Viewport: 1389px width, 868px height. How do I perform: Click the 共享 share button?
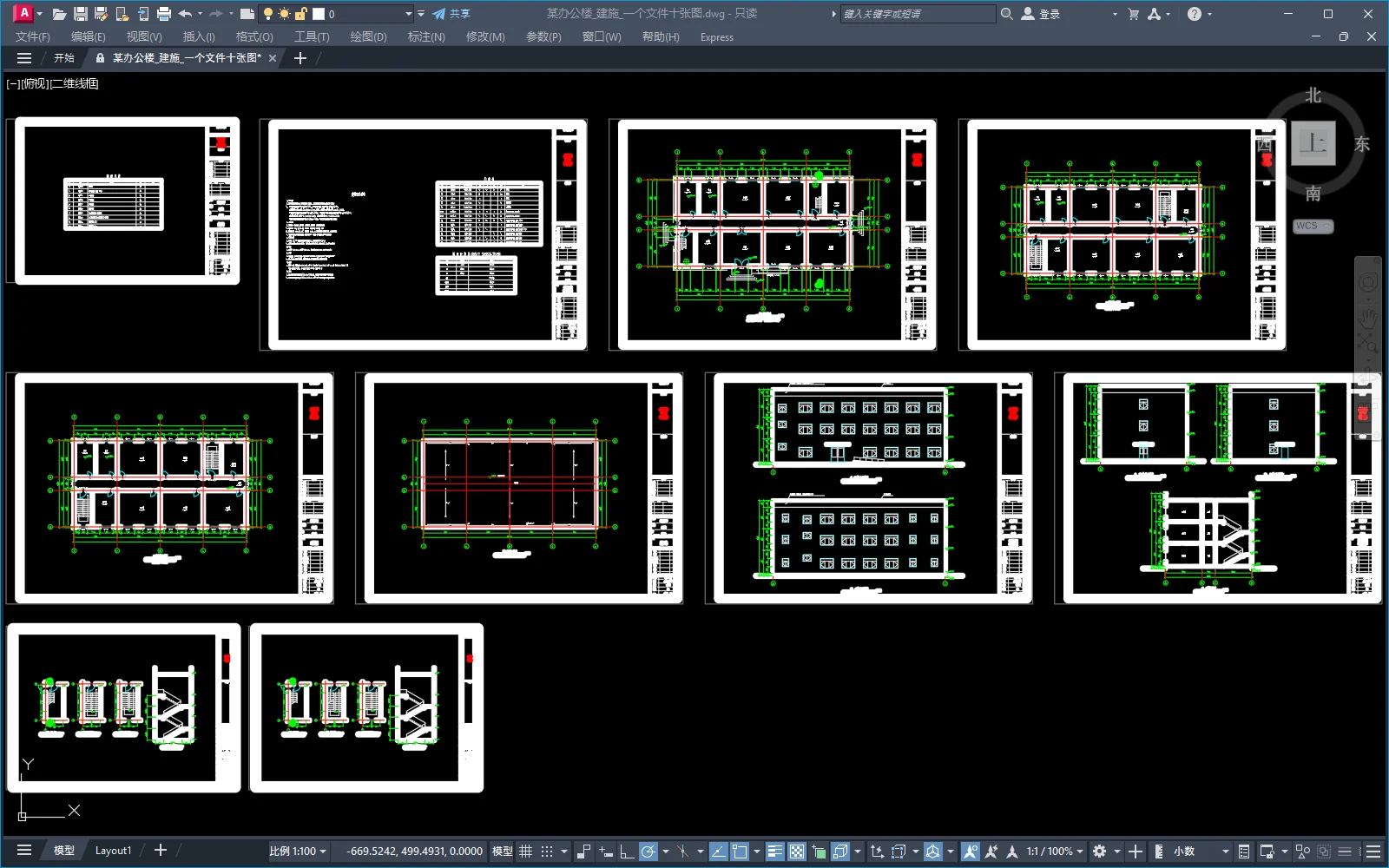451,14
